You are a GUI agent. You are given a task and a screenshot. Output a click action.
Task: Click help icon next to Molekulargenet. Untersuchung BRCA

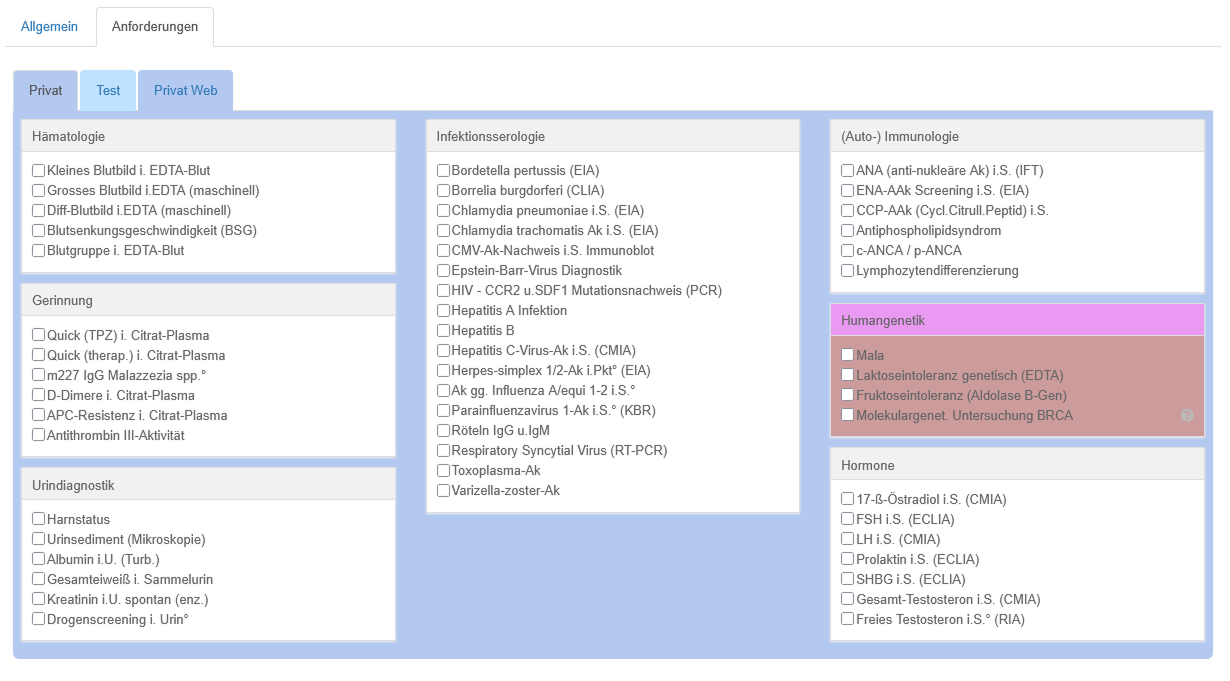(1187, 416)
